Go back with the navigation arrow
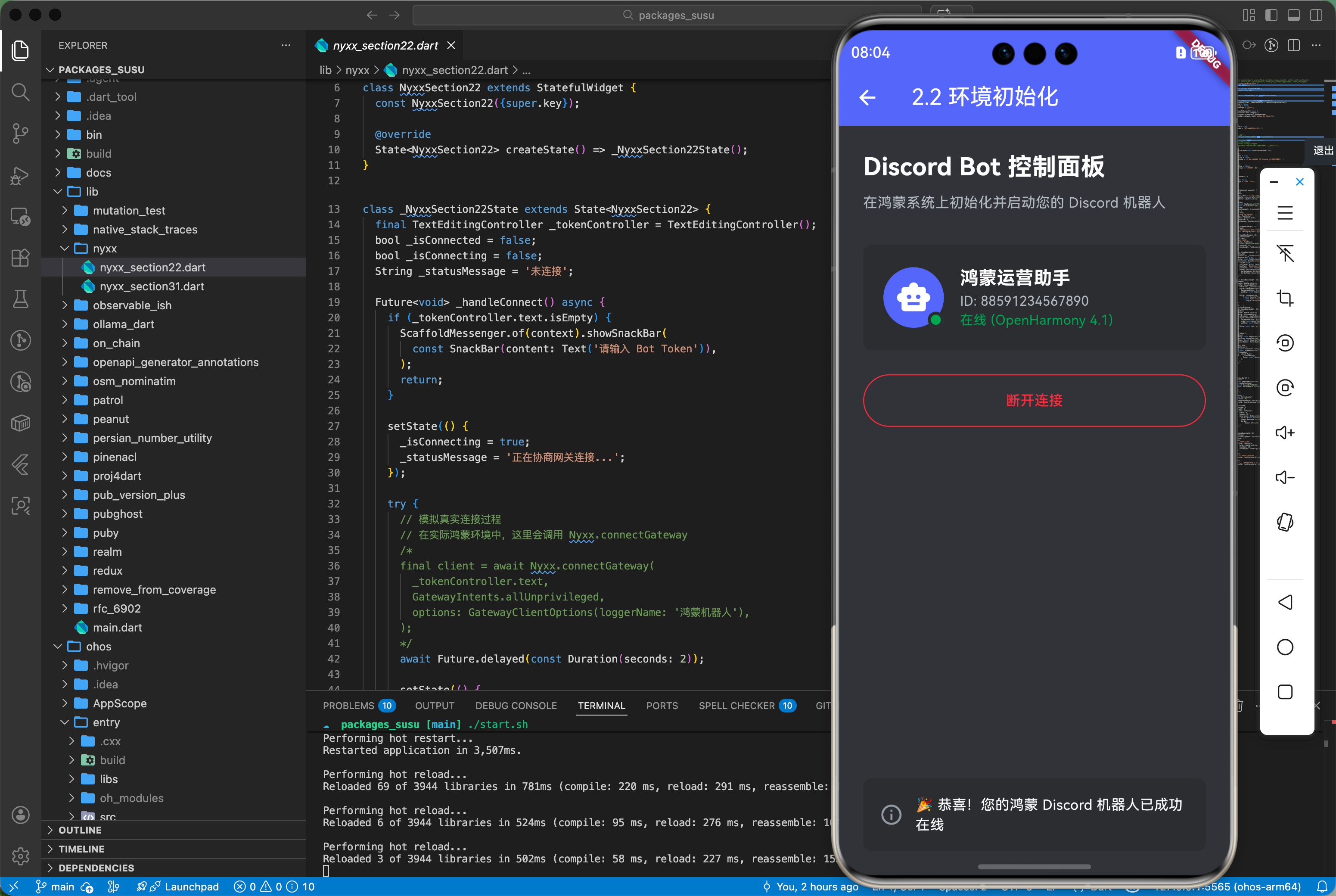 372,15
